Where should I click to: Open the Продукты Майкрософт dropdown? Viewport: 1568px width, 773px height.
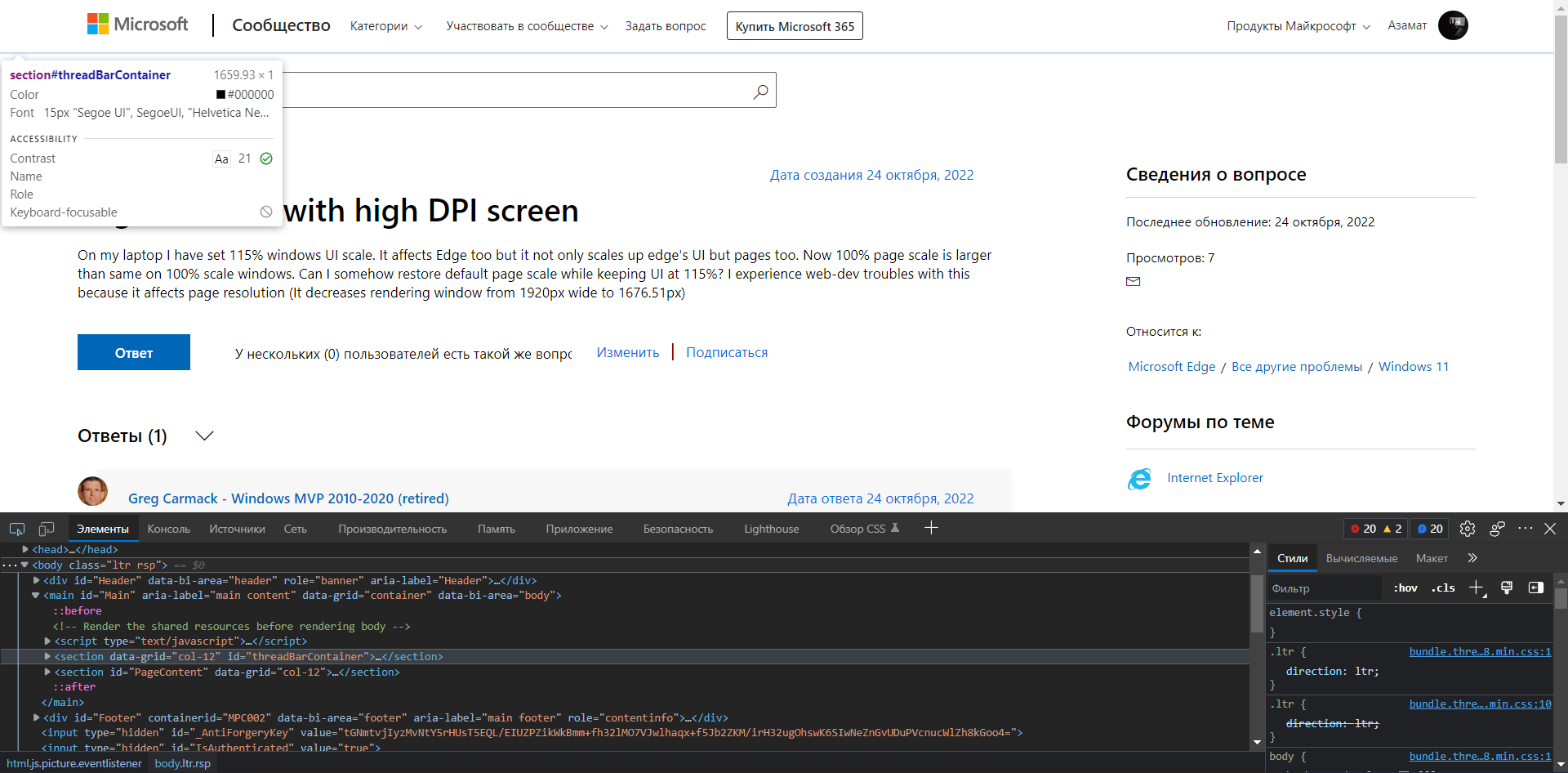pos(1298,26)
